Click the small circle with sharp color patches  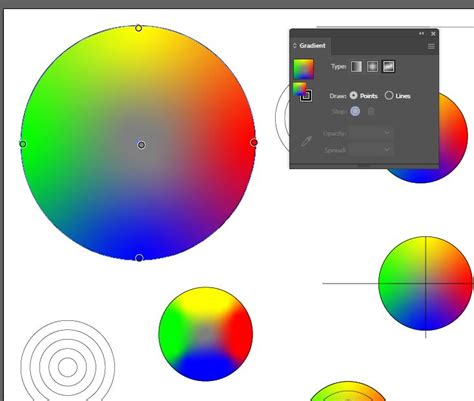(x=206, y=334)
